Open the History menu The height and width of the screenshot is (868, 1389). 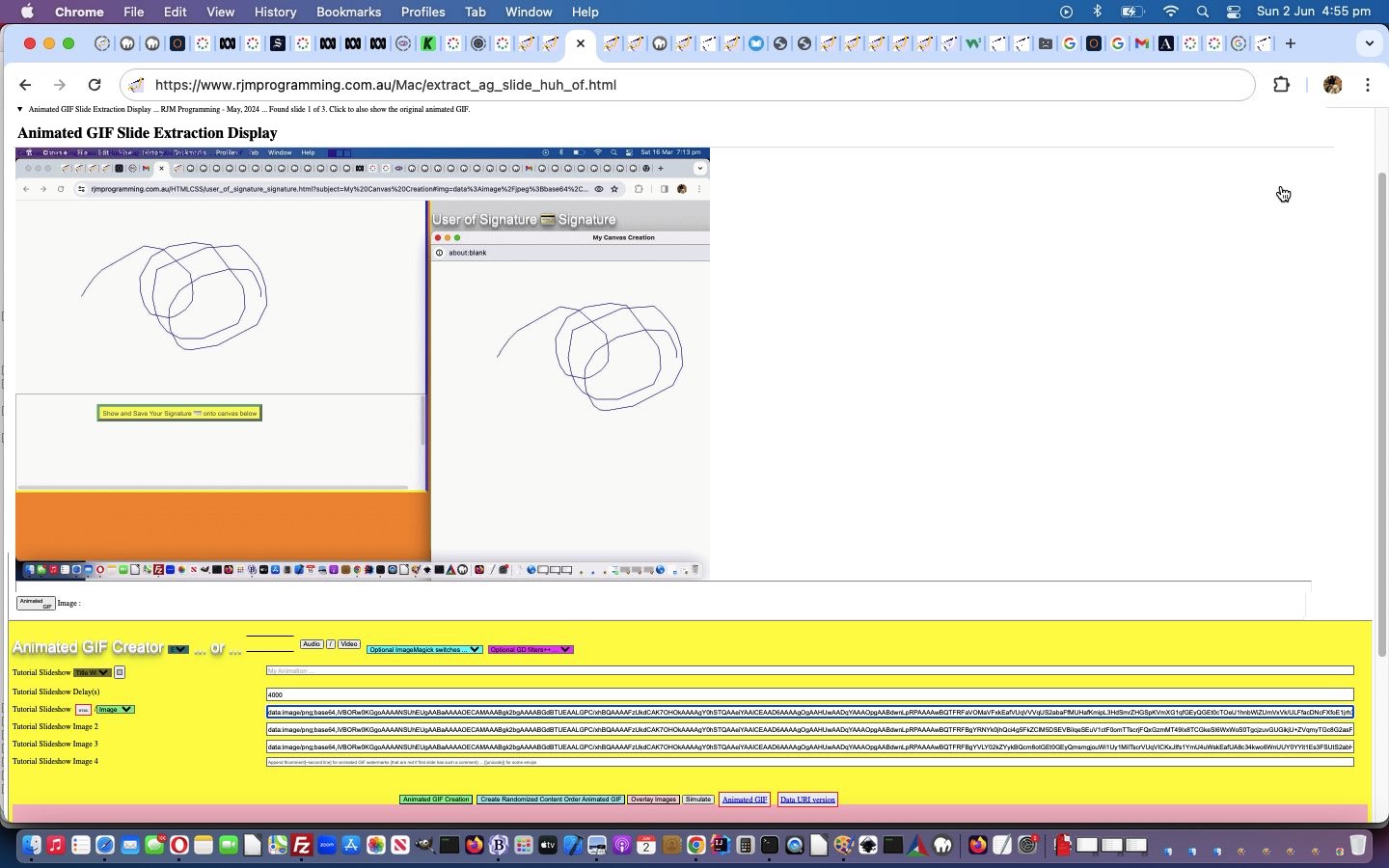pyautogui.click(x=275, y=12)
